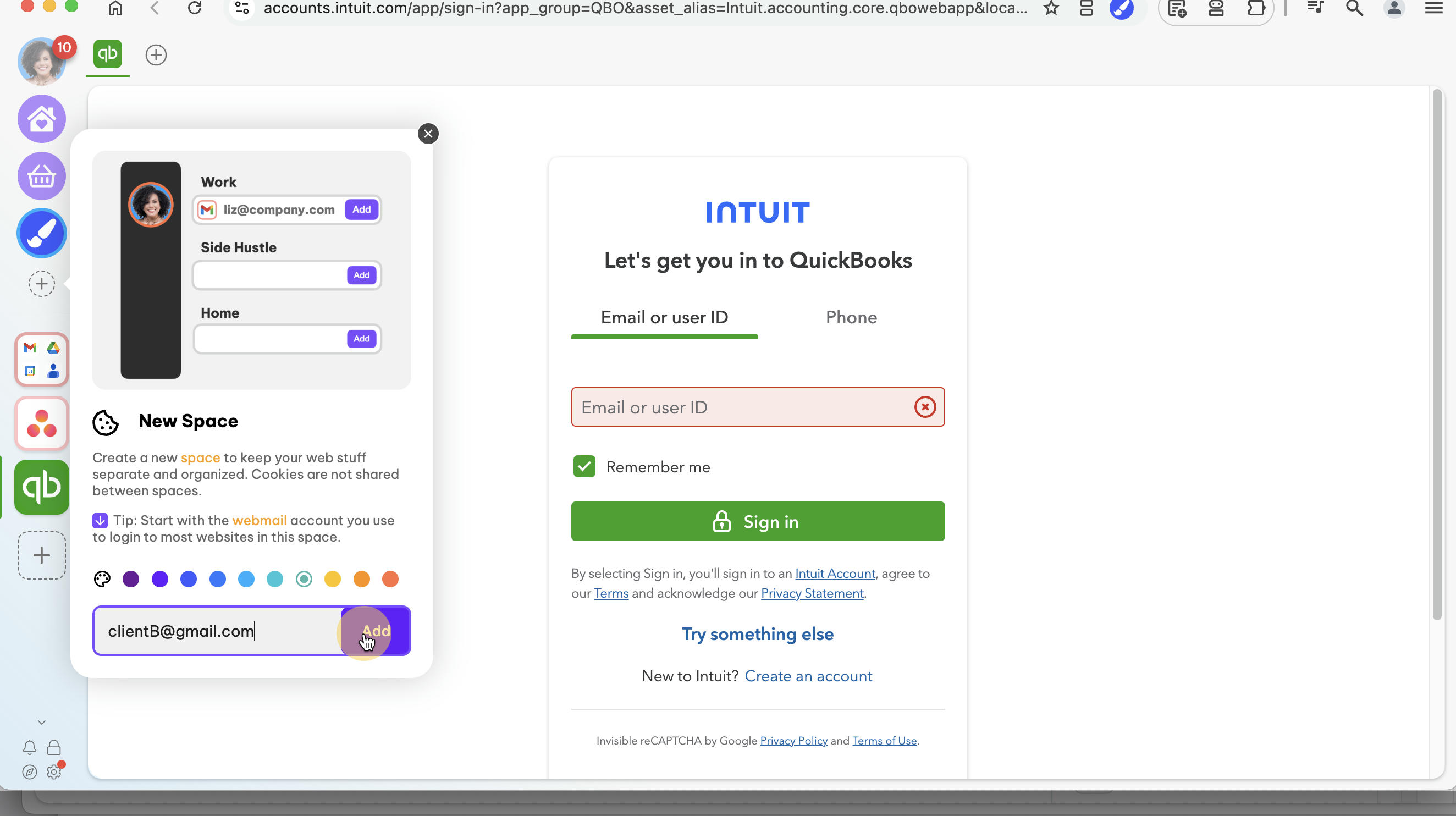Choose the dark purple color swatch
This screenshot has height=816, width=1456.
[130, 578]
